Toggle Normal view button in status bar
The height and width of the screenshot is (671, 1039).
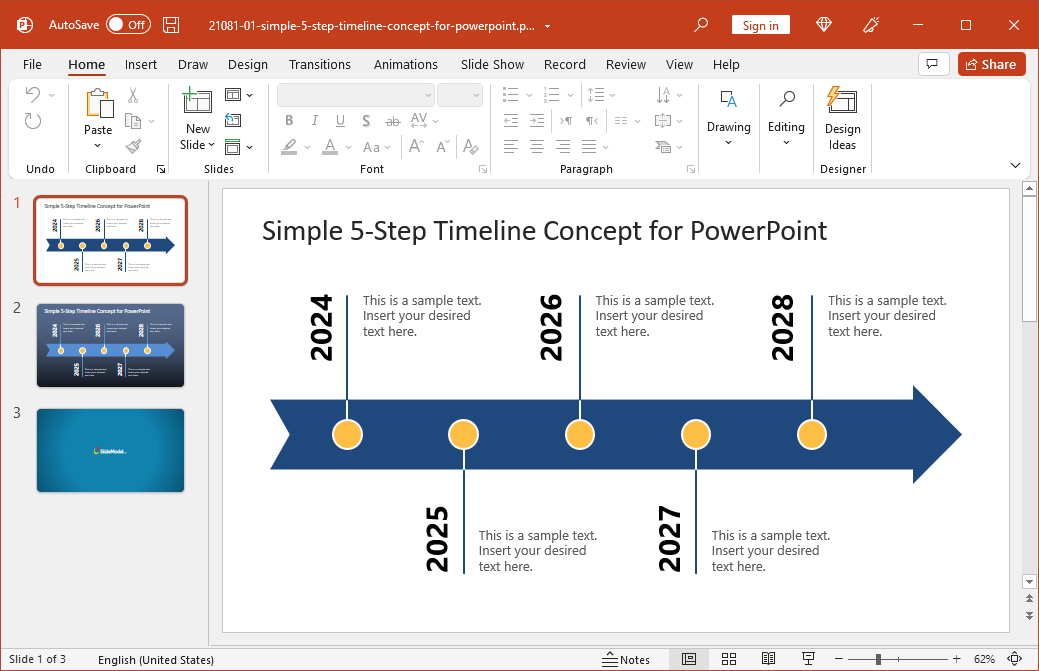(689, 659)
